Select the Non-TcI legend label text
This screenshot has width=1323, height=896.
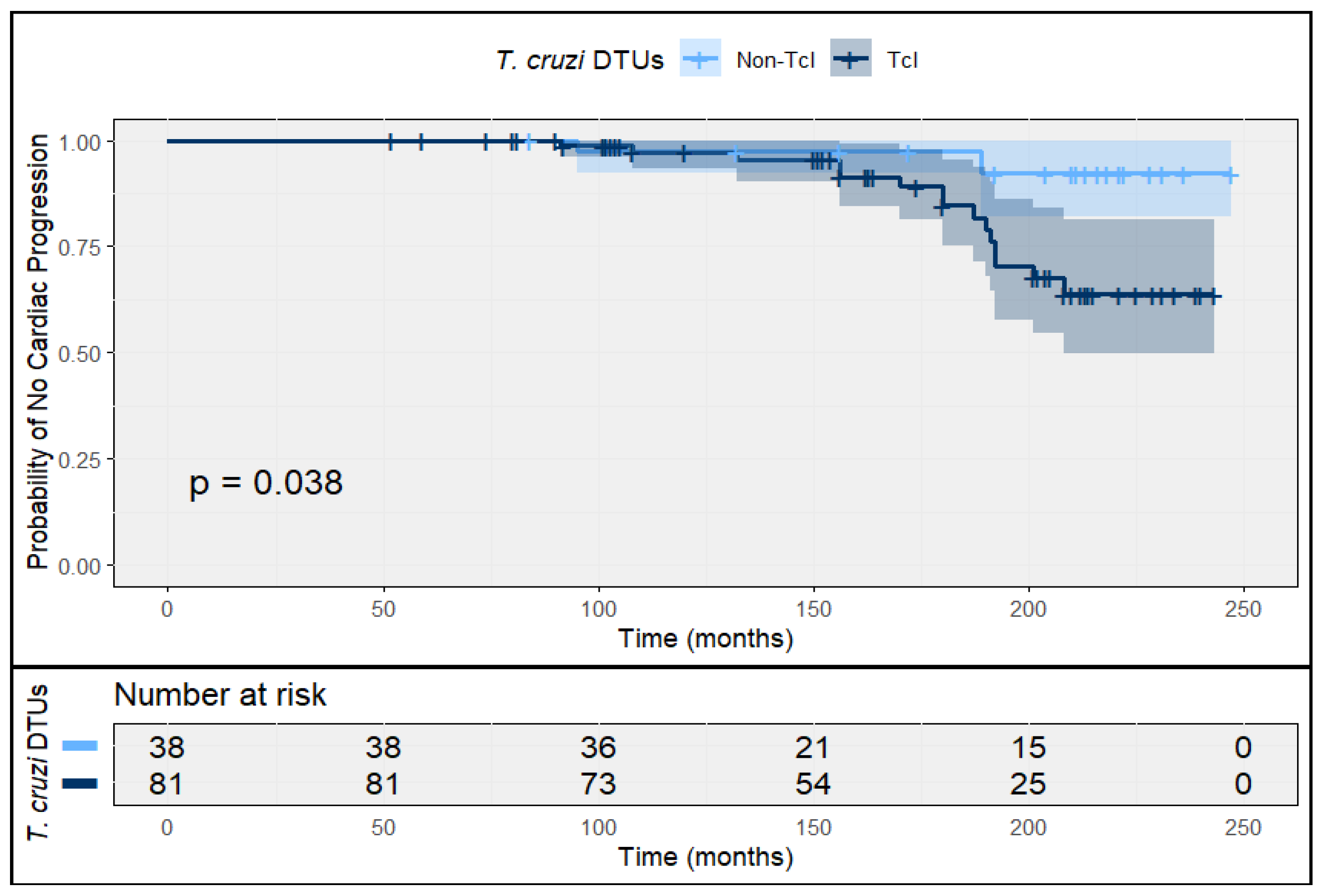tap(775, 60)
